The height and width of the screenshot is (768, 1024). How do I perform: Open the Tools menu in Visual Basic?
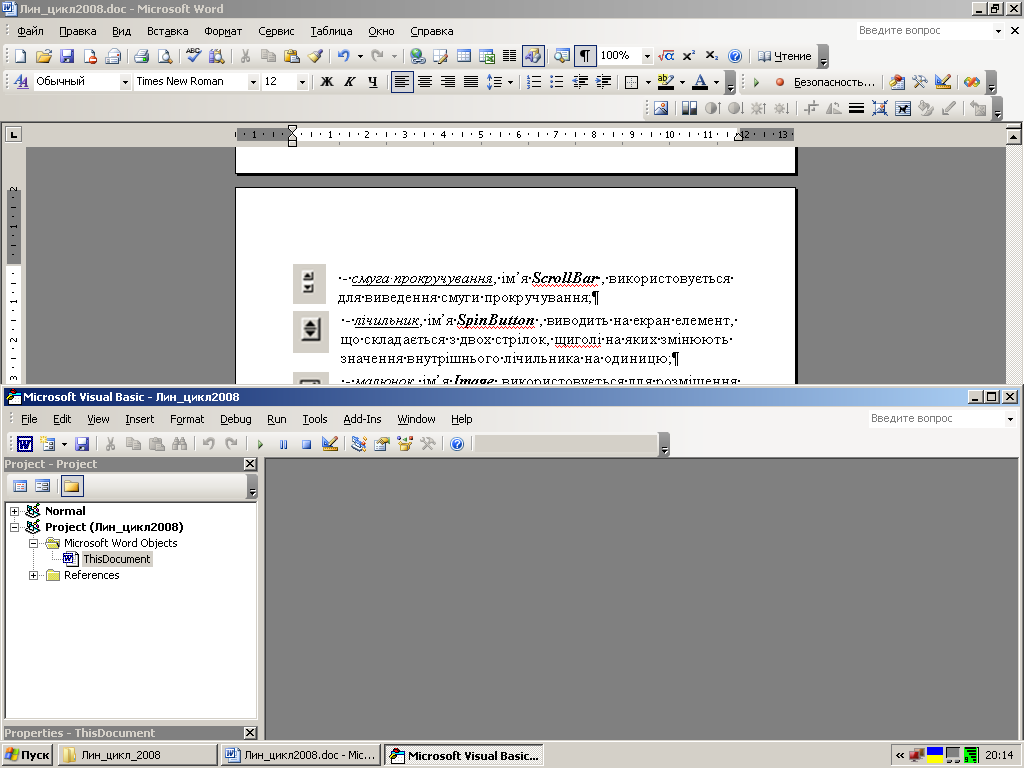tap(314, 419)
